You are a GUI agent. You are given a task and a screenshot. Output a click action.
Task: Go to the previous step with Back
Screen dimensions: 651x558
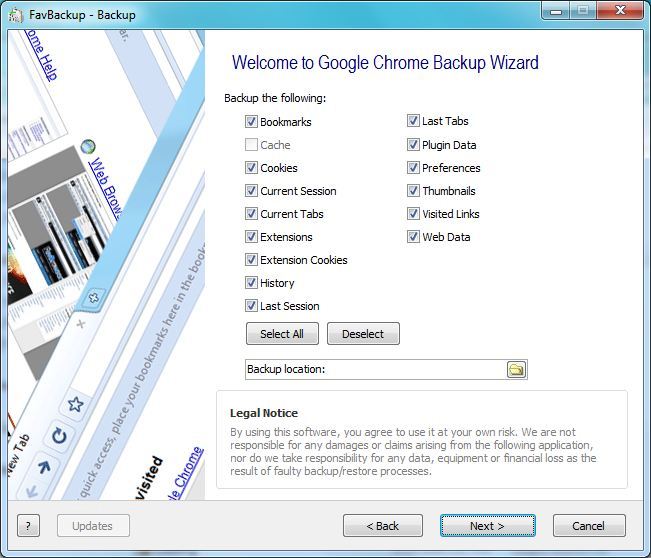point(383,526)
